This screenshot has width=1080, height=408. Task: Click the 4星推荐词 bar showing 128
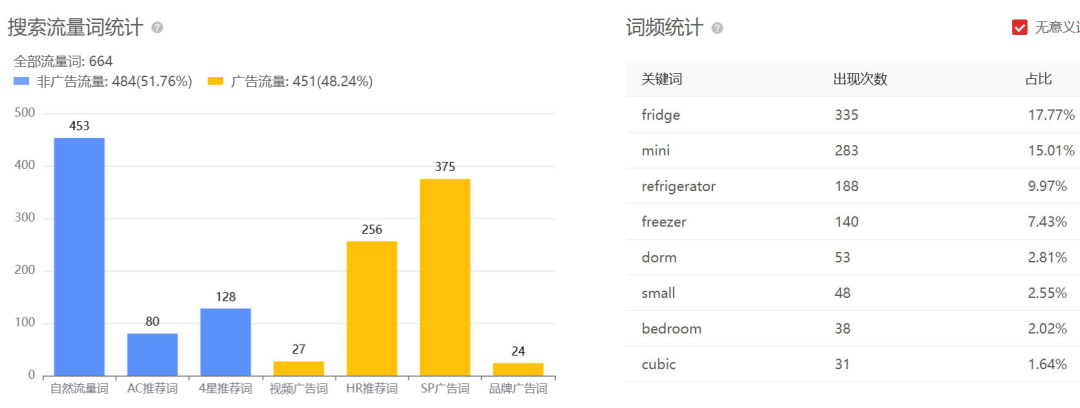(x=225, y=342)
